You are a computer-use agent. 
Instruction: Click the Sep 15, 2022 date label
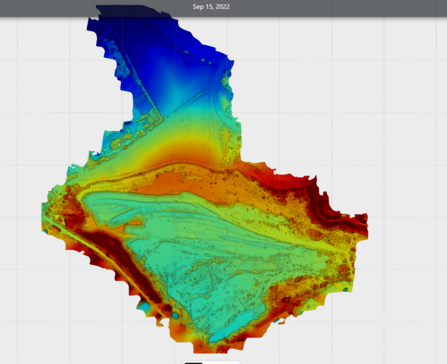[211, 7]
